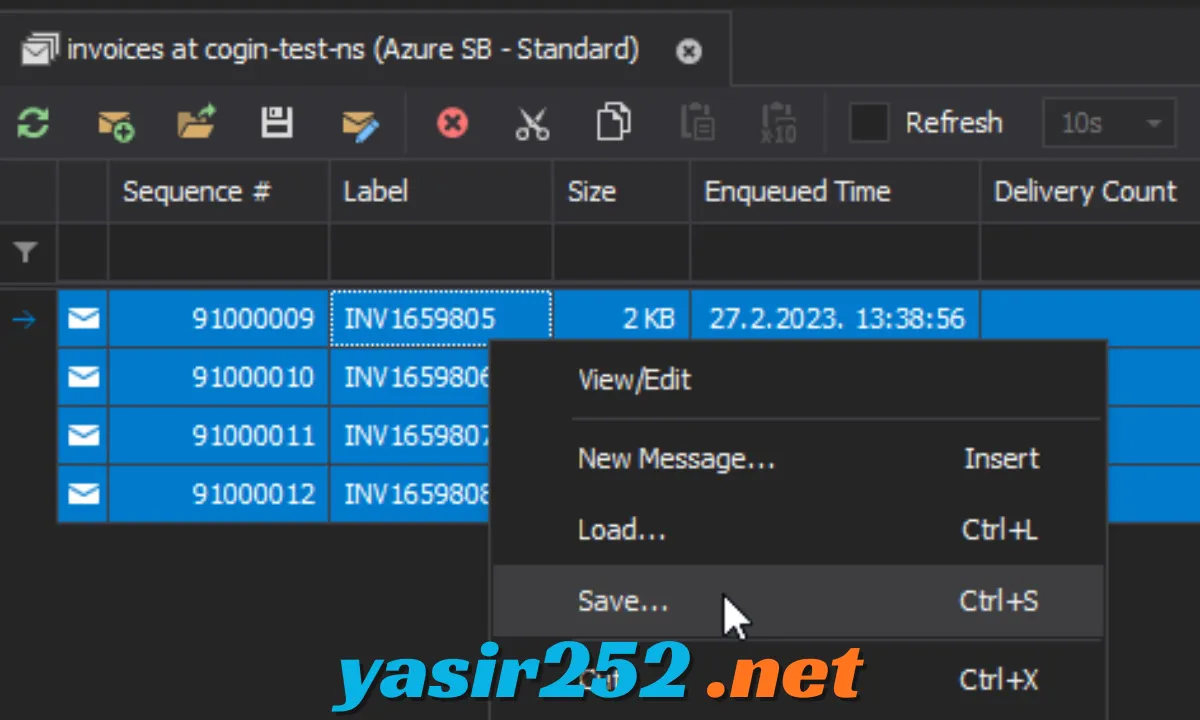This screenshot has width=1200, height=720.
Task: Click envelope icon of message 91000010
Action: (x=83, y=377)
